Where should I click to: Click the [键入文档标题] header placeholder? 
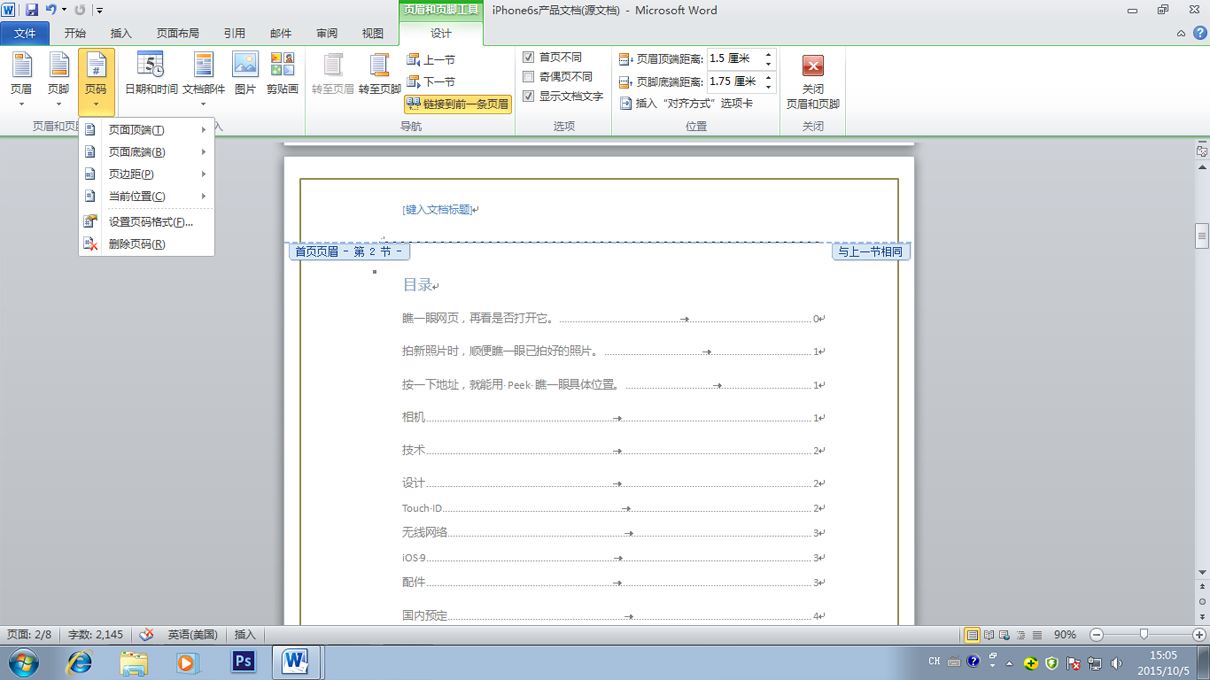pyautogui.click(x=438, y=209)
